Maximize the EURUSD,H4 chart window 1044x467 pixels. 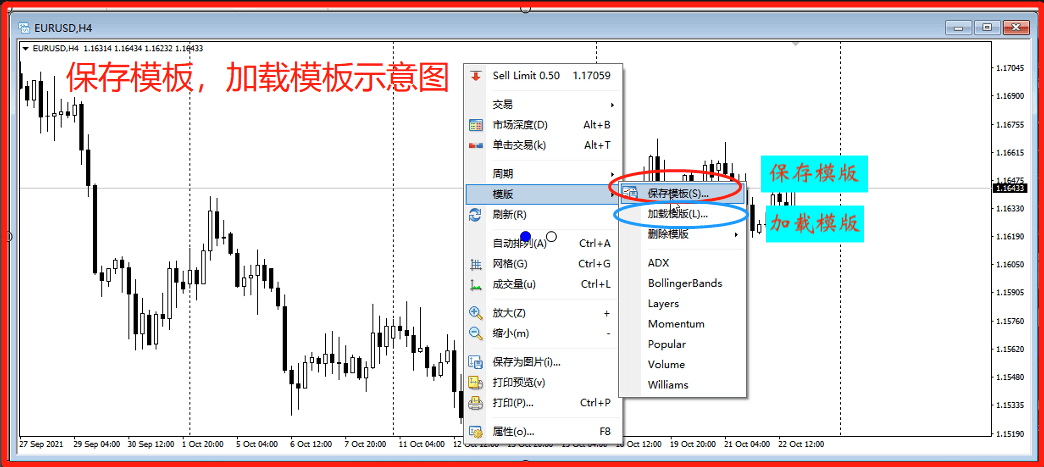(987, 27)
